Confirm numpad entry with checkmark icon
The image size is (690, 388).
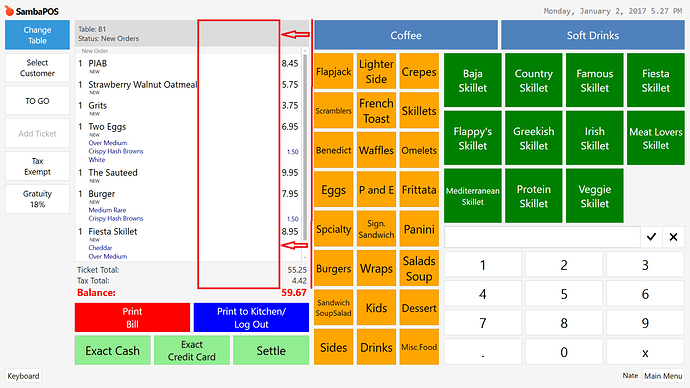(x=651, y=237)
